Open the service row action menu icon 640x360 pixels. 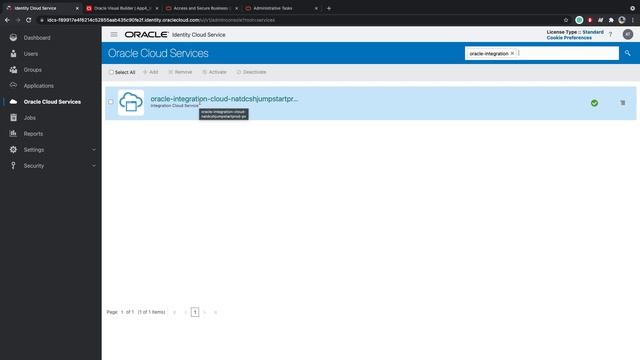[622, 103]
